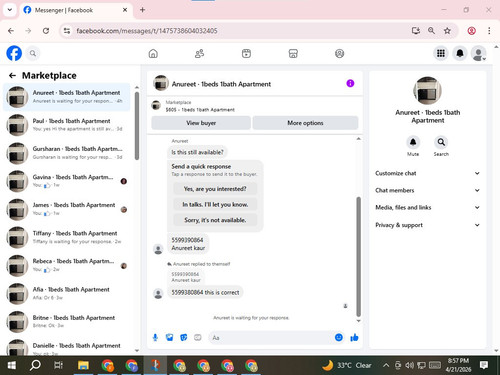
Task: Send quick reply 'Sorry, it's not available.'
Action: [x=215, y=220]
